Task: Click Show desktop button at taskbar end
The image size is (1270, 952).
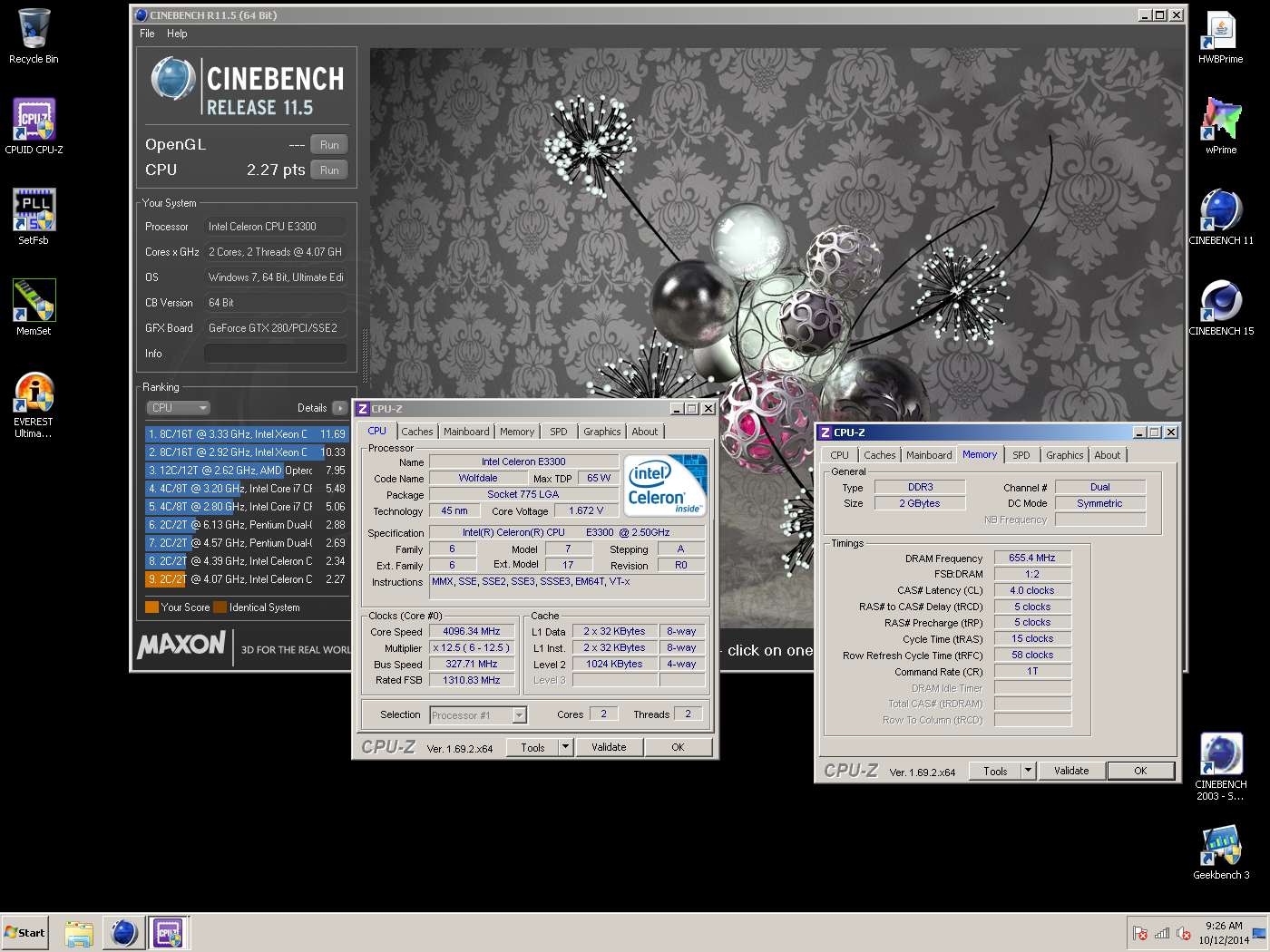Action: click(1260, 933)
